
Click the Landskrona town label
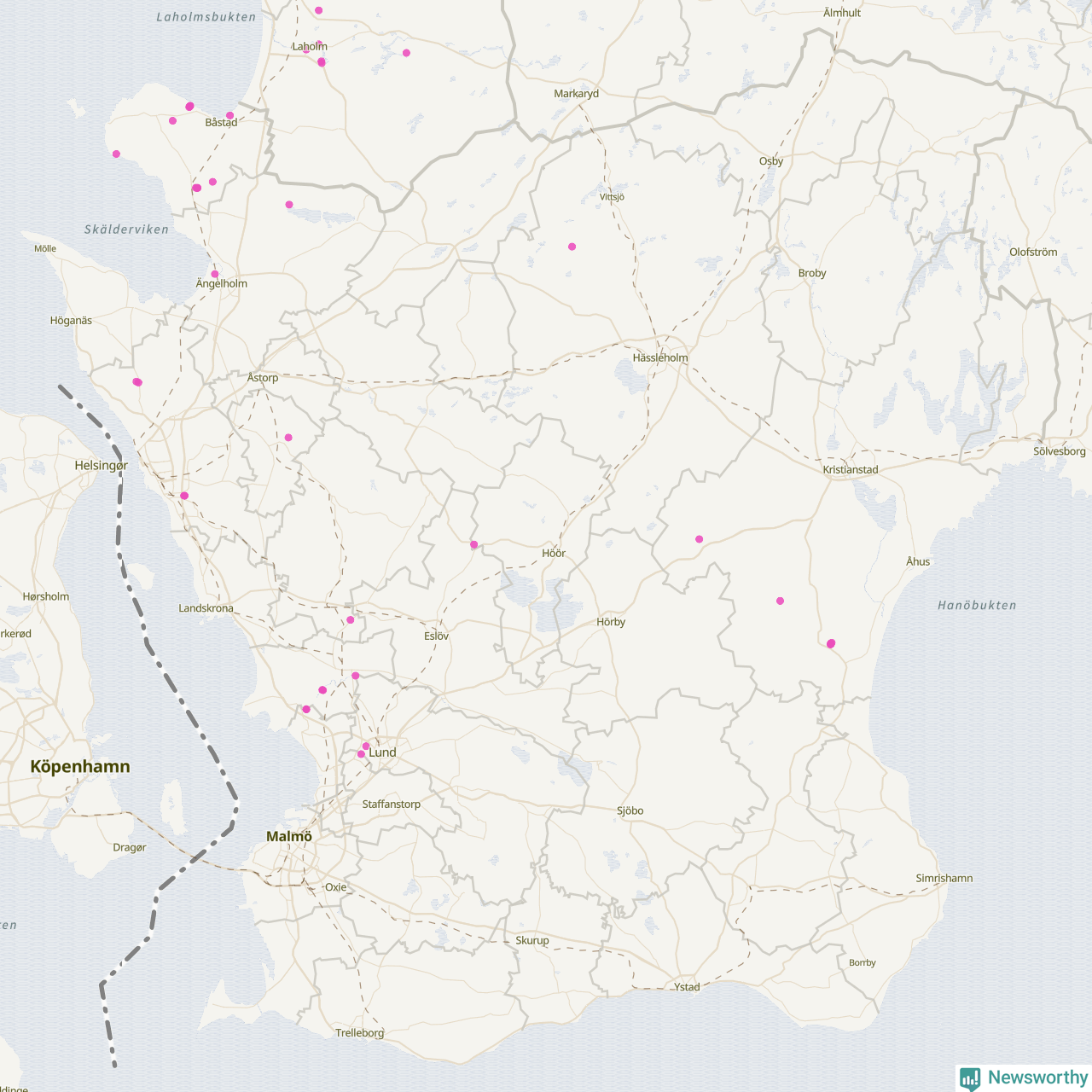pos(206,608)
